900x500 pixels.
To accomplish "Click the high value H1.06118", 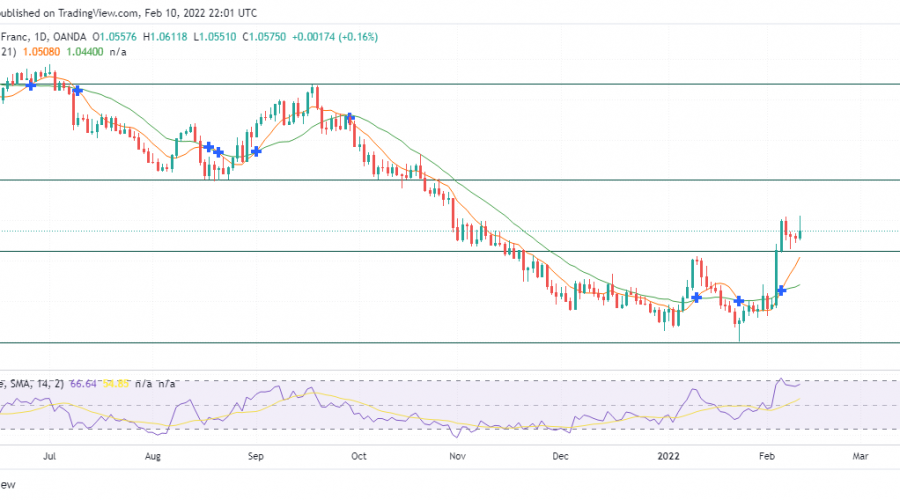I will pyautogui.click(x=165, y=37).
